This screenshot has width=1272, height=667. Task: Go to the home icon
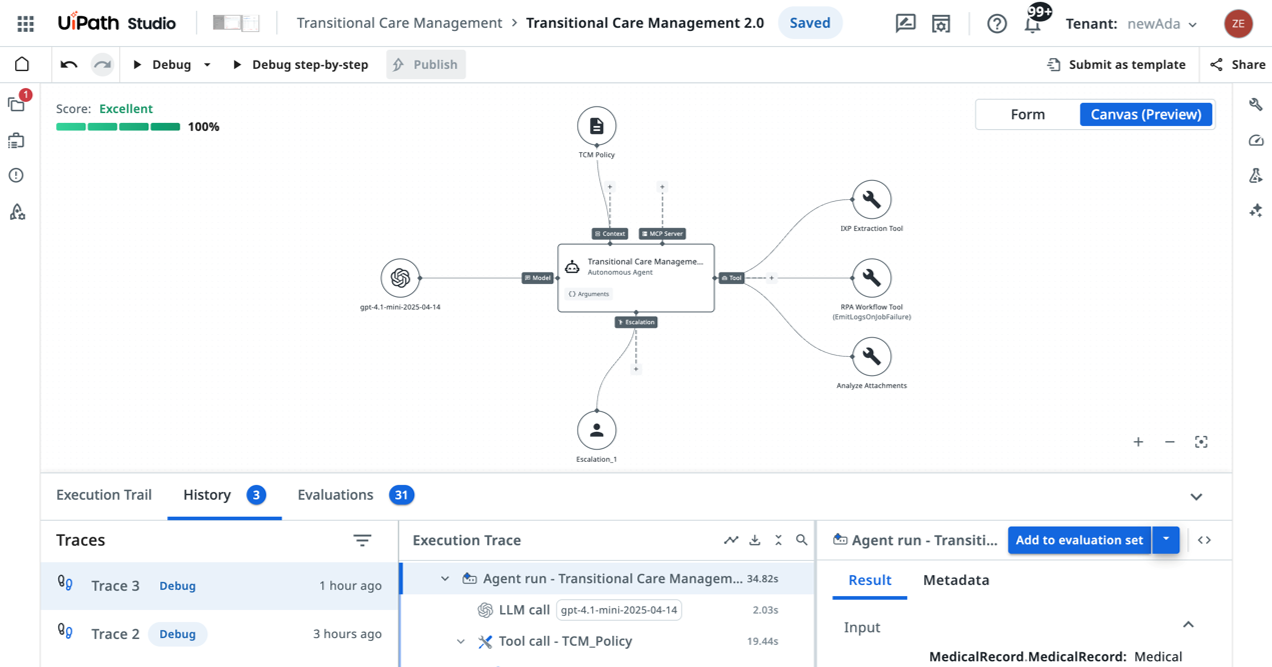click(x=22, y=64)
